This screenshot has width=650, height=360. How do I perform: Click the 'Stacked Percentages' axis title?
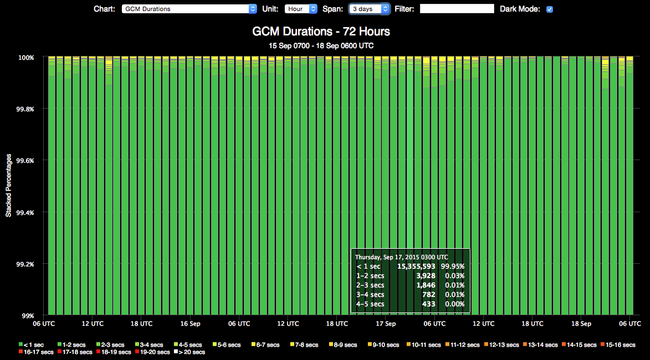[x=8, y=186]
